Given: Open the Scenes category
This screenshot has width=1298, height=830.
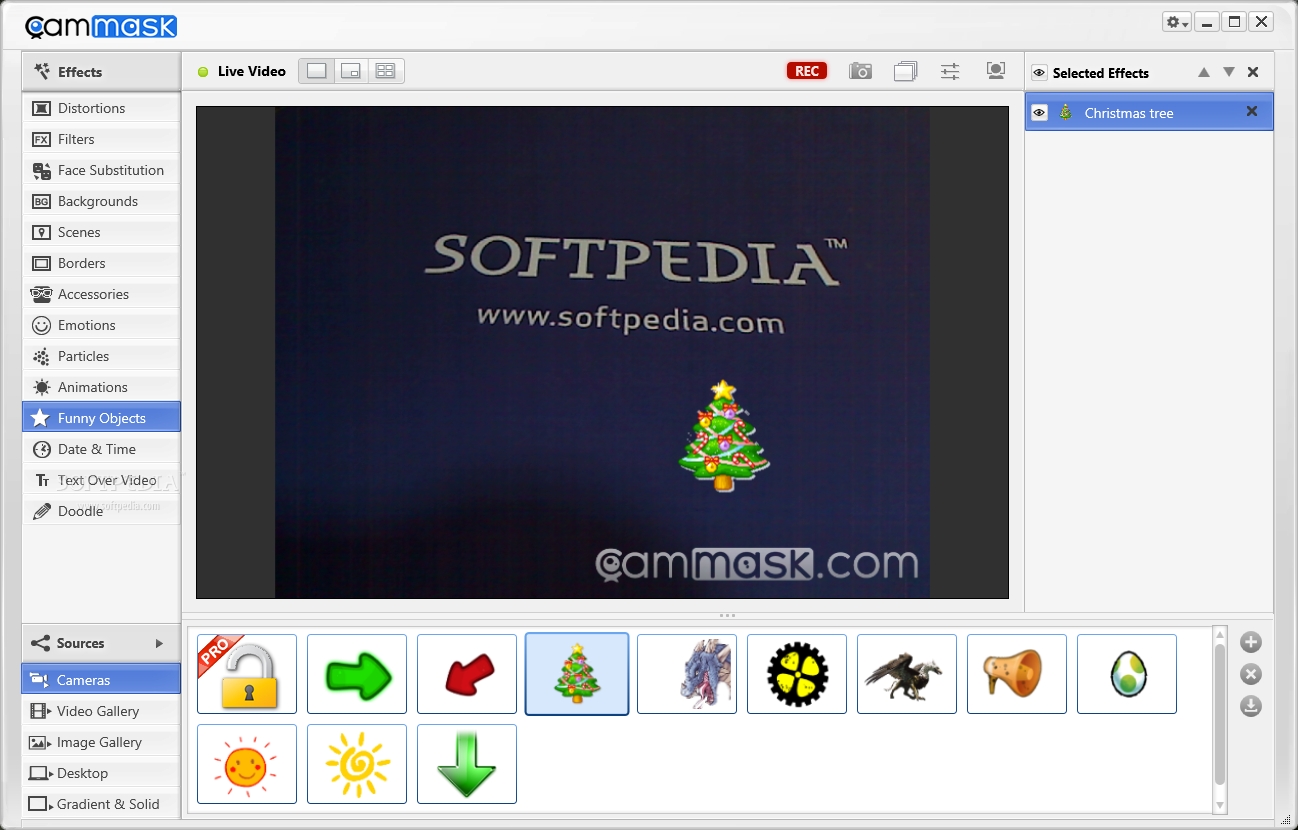Looking at the screenshot, I should (101, 232).
